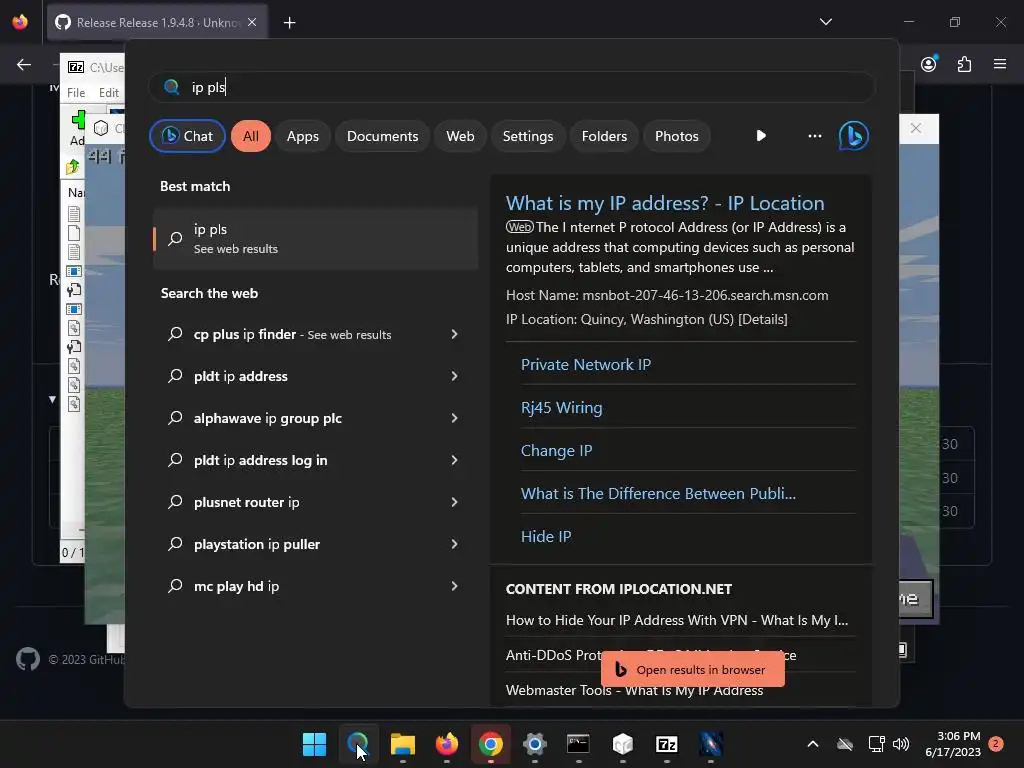Expand the 'pldt ip address' suggestion arrow

(455, 376)
